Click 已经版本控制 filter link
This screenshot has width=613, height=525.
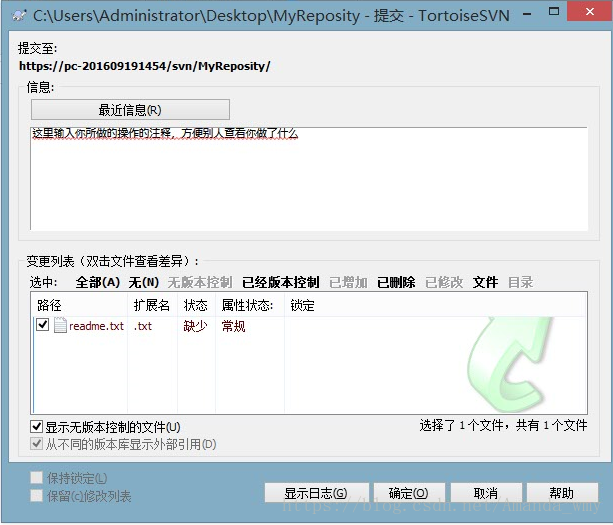pos(281,282)
